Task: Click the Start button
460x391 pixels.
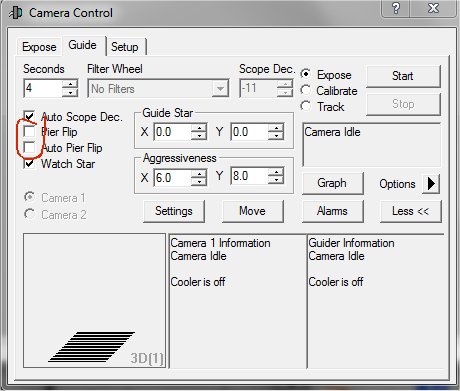Action: (x=403, y=76)
